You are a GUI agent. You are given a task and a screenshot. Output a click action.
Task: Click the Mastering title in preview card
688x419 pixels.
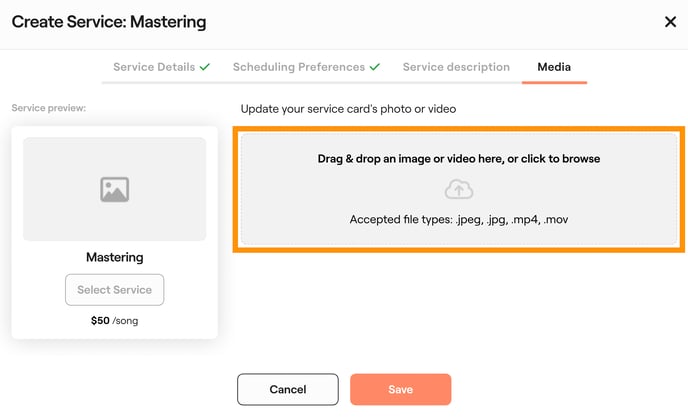[114, 257]
